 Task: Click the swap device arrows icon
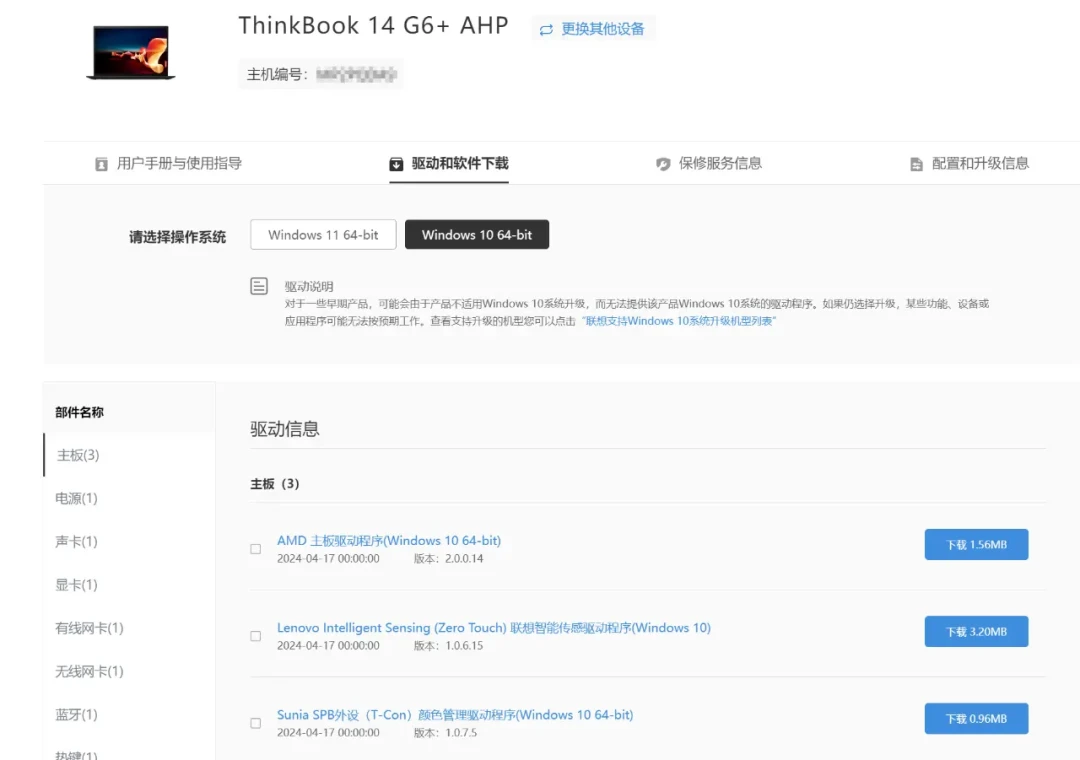pos(546,30)
